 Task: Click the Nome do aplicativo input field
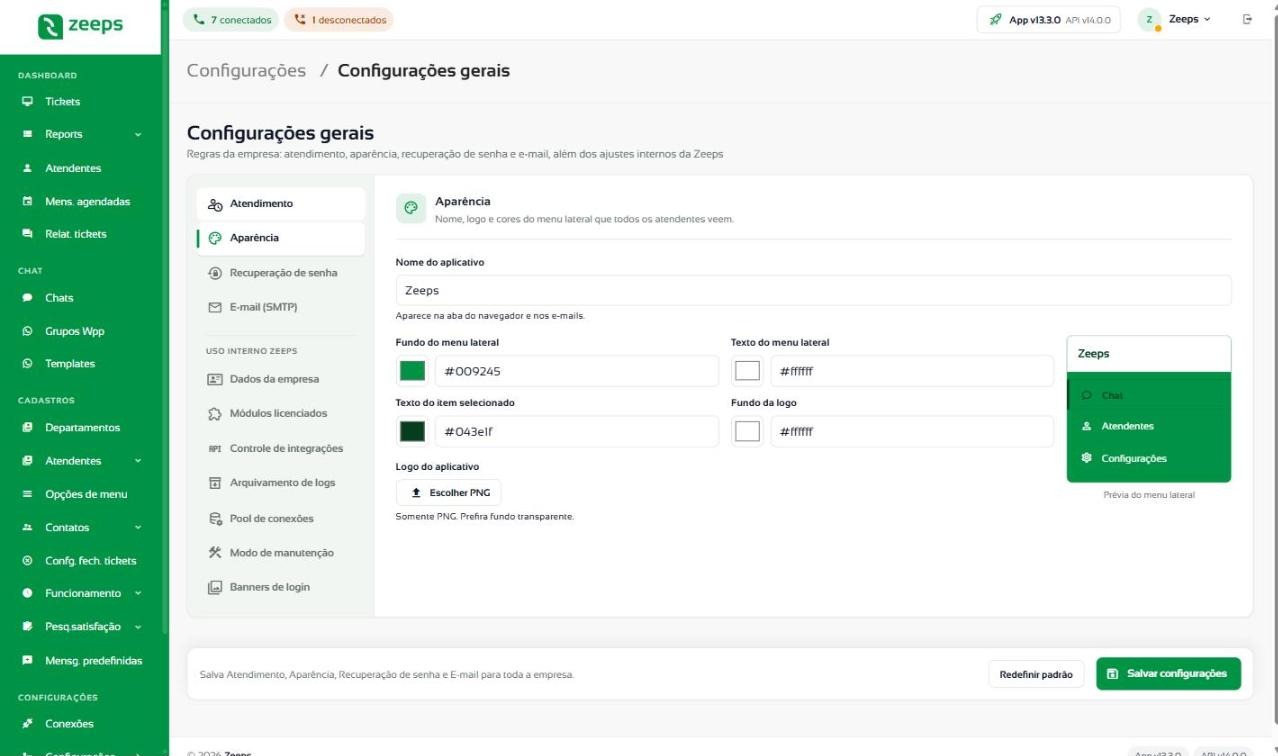coord(814,290)
